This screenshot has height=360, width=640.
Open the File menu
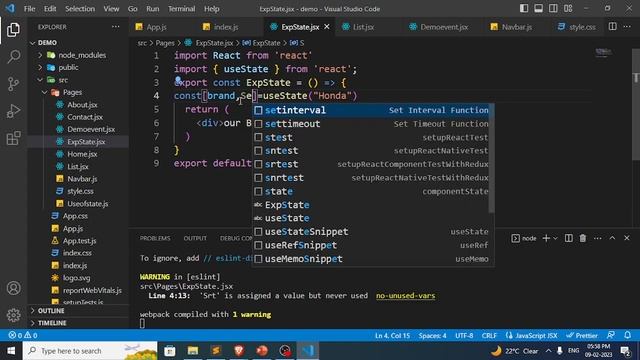(x=29, y=9)
